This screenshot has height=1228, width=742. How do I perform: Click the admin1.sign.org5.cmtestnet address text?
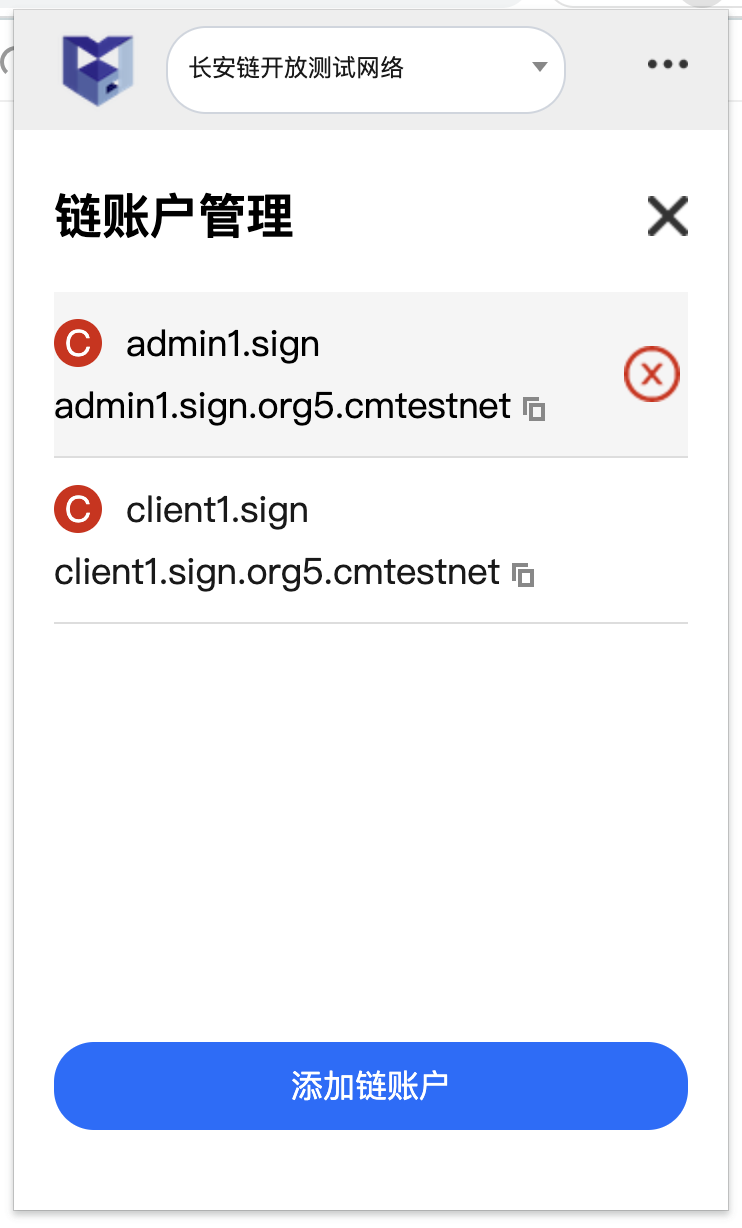(283, 407)
